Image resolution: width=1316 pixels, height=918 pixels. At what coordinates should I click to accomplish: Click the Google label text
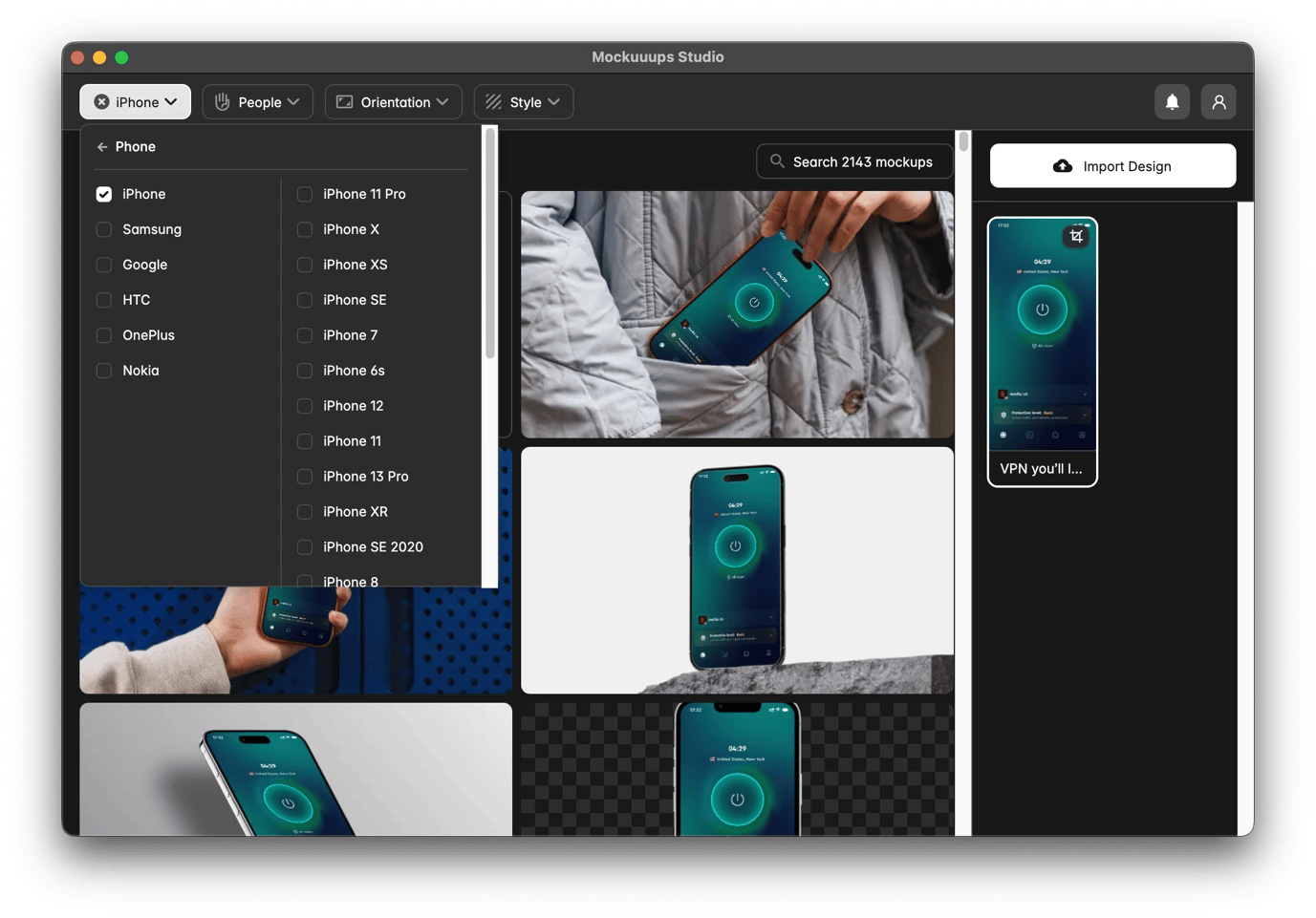coord(145,265)
